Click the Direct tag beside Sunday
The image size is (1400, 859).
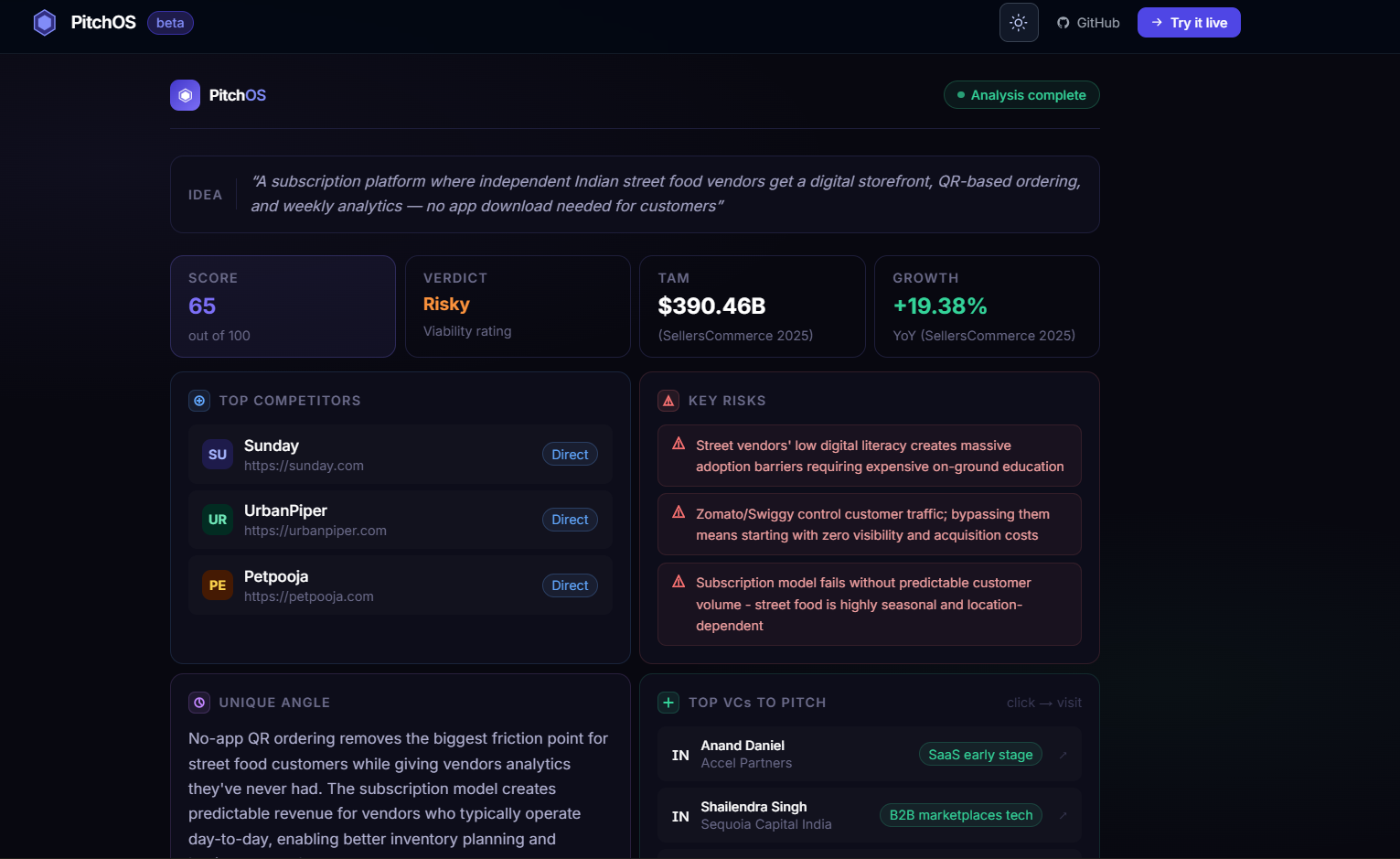point(570,455)
